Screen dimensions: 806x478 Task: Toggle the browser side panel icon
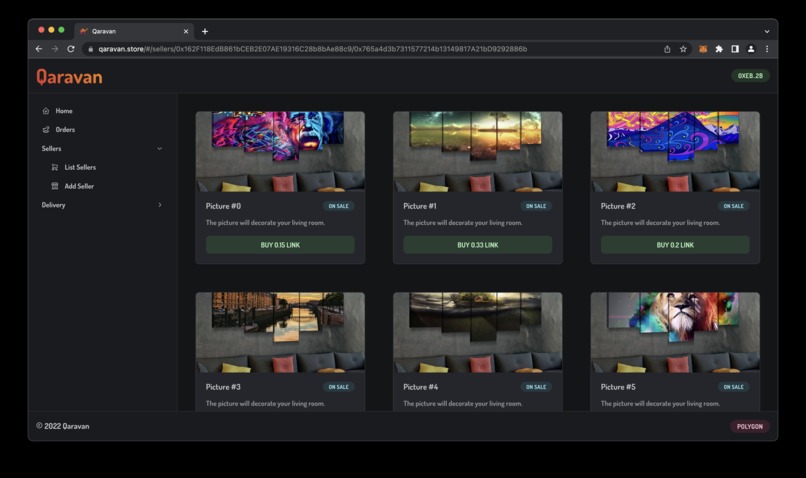[x=735, y=49]
